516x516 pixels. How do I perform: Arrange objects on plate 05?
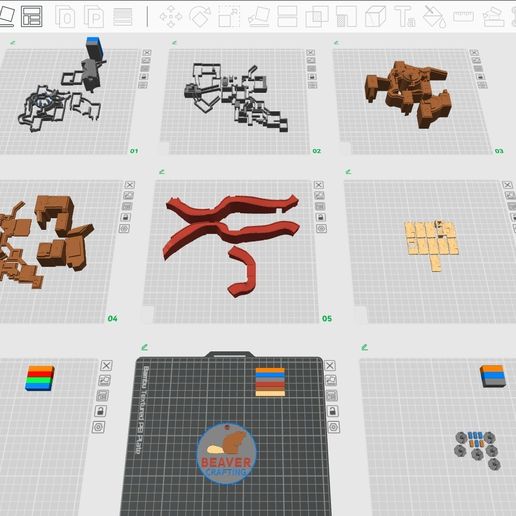pos(320,206)
